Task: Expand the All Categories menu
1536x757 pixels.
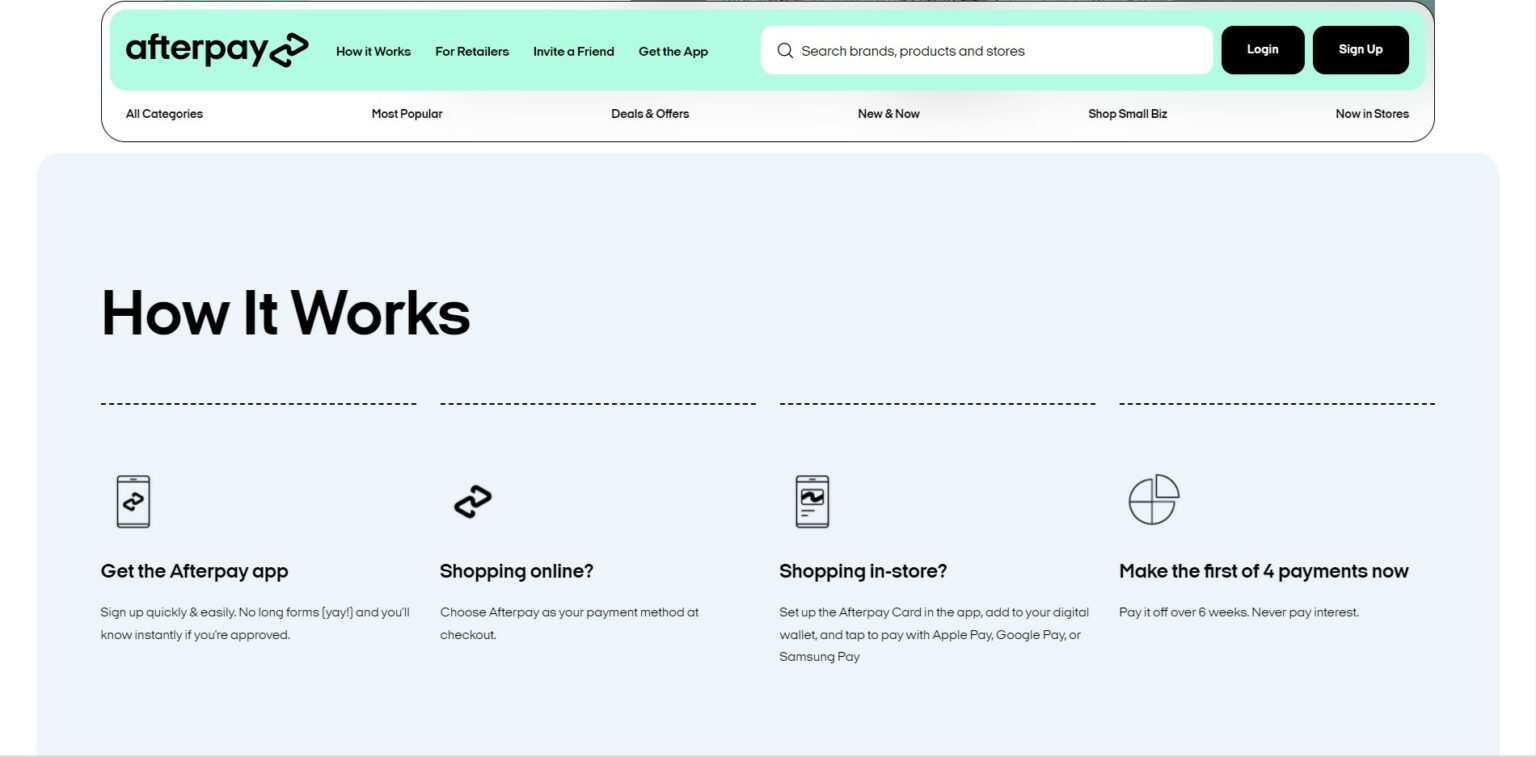Action: [x=164, y=114]
